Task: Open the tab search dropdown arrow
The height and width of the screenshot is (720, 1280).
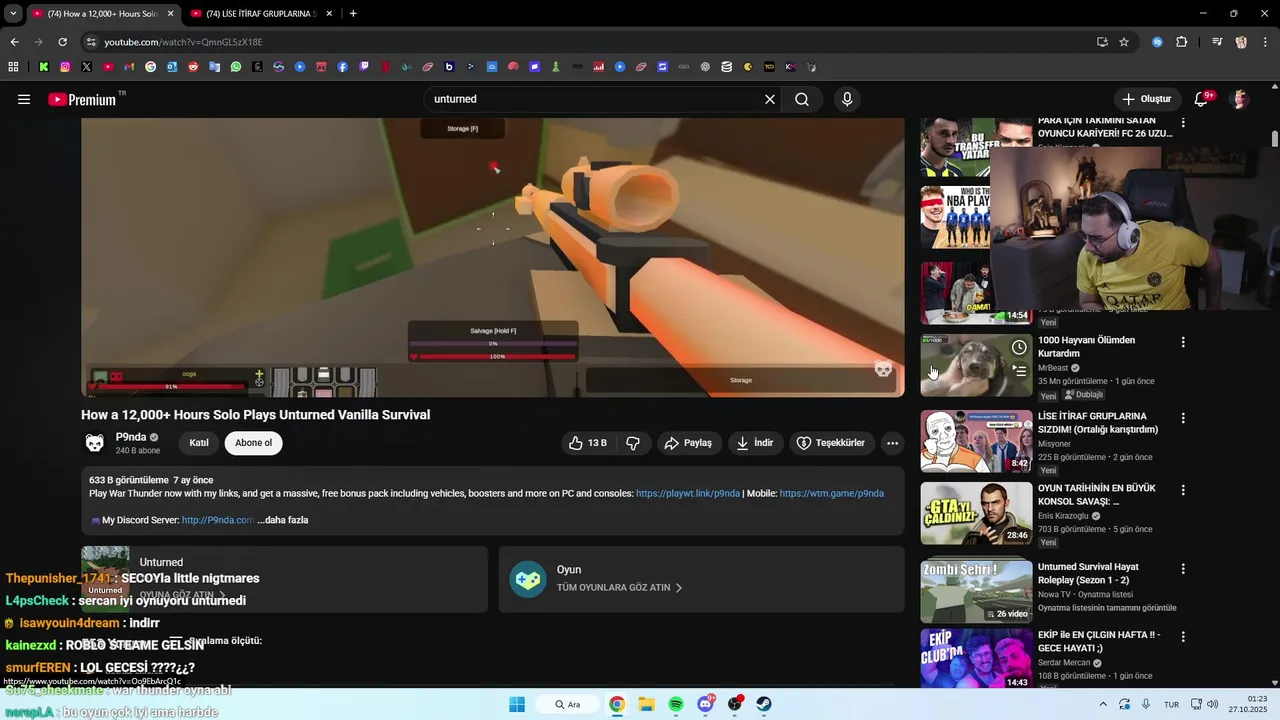Action: pos(13,14)
